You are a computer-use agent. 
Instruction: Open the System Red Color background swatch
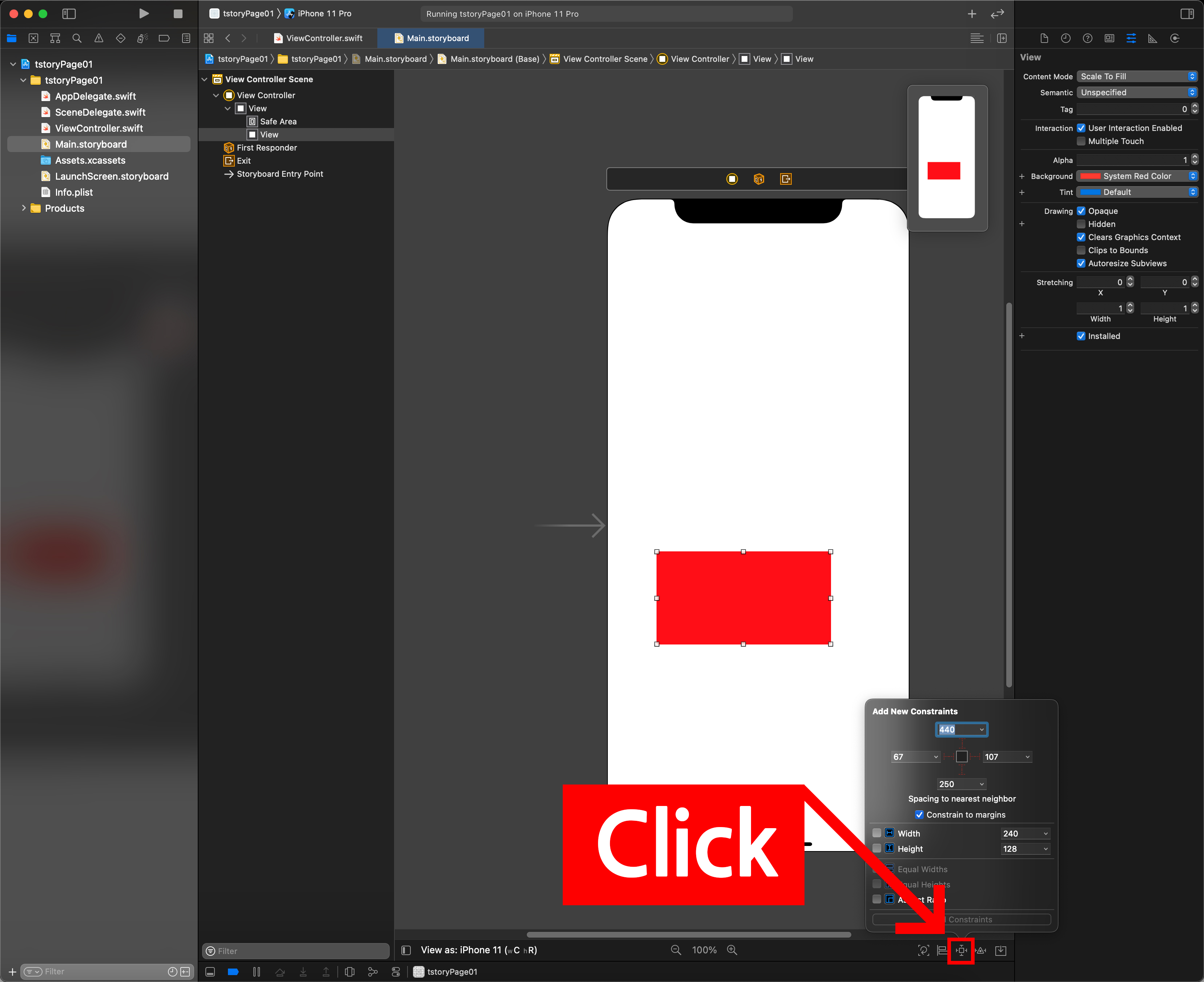[x=1090, y=176]
